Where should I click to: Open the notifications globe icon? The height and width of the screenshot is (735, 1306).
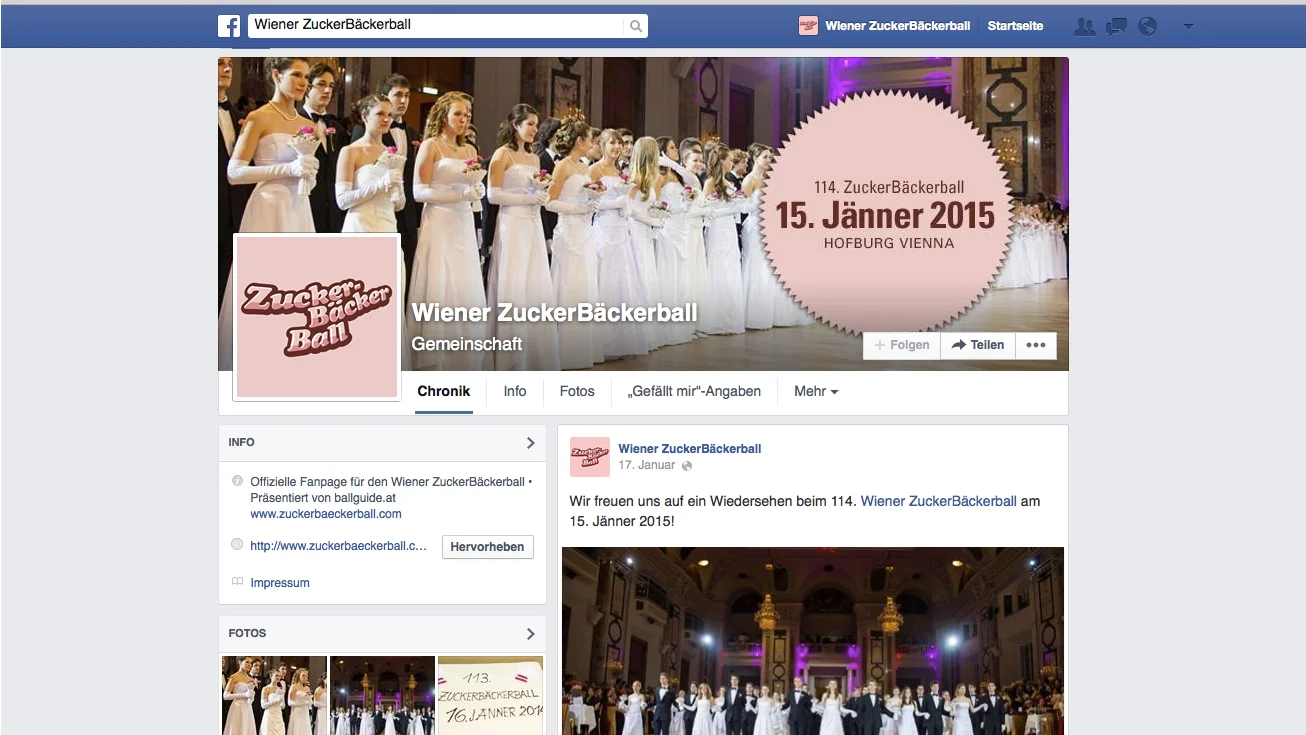coord(1148,27)
